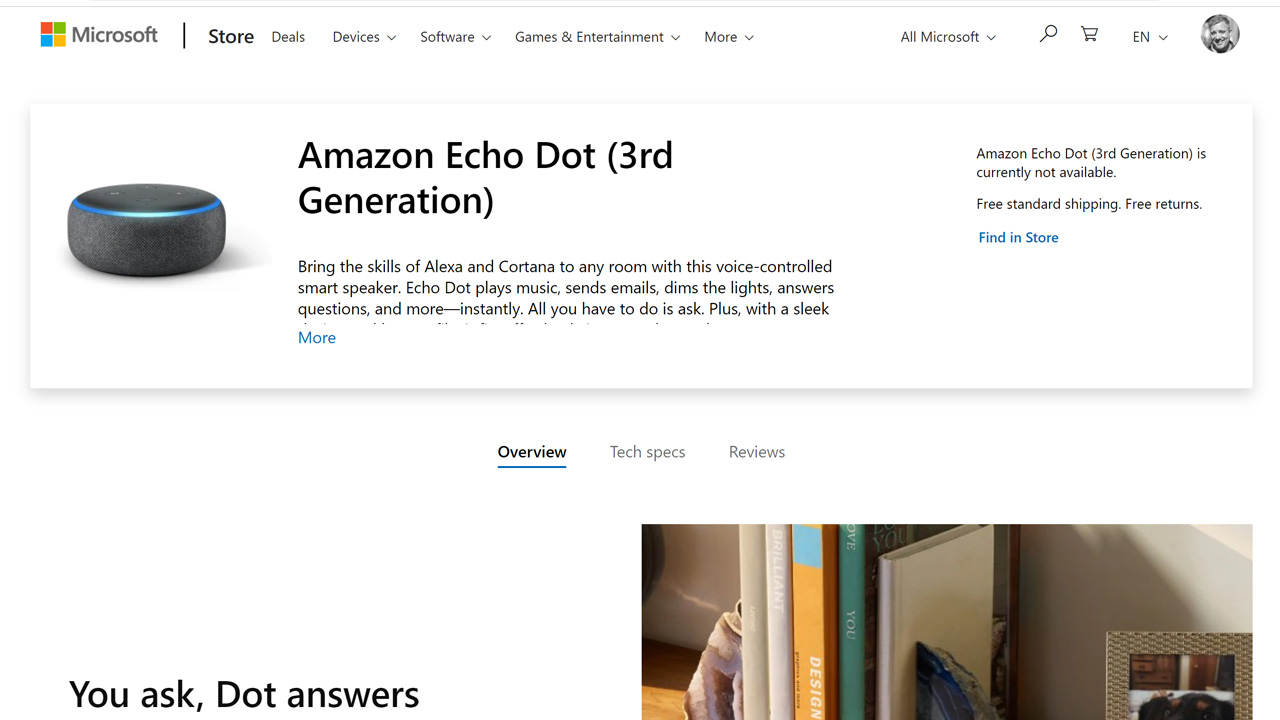
Task: Click the Find in Store link
Action: tap(1018, 238)
